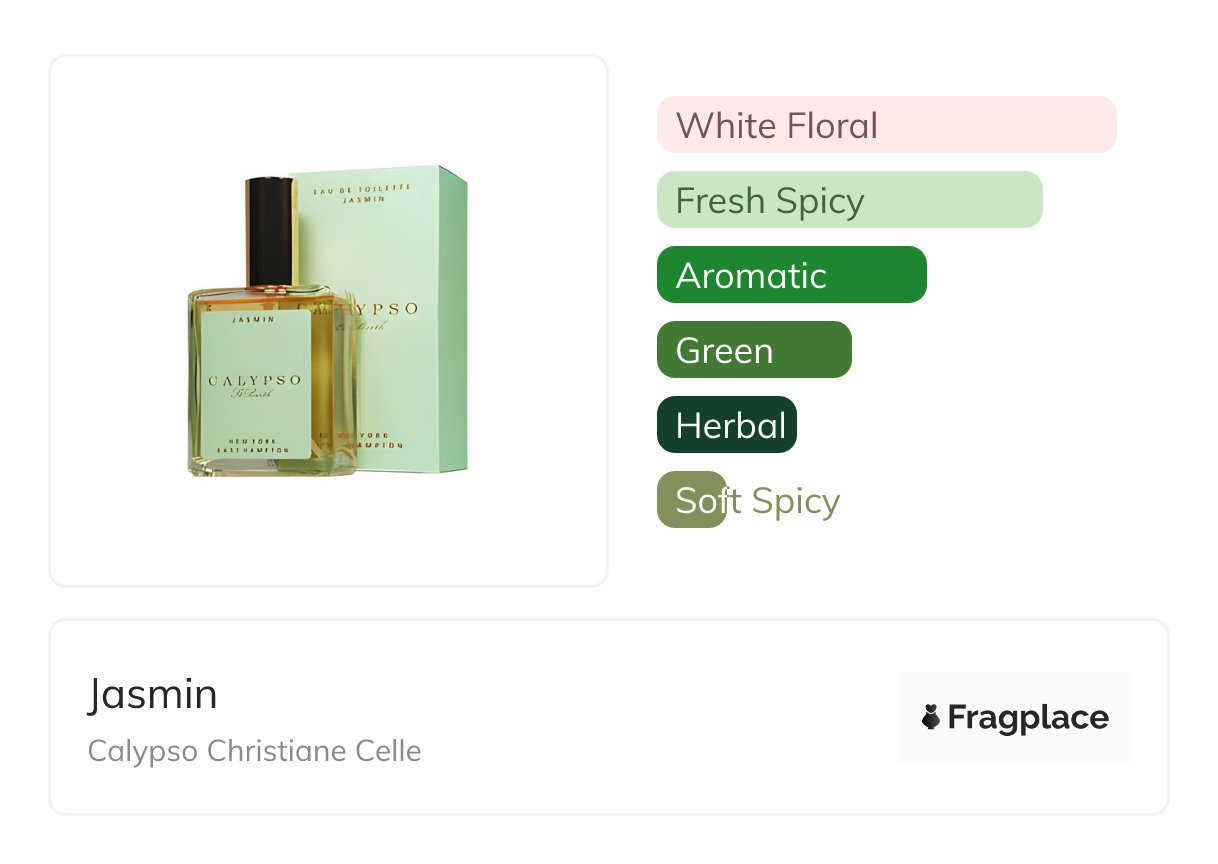
Task: Click JASMIN text atop the bottle label
Action: tap(253, 320)
